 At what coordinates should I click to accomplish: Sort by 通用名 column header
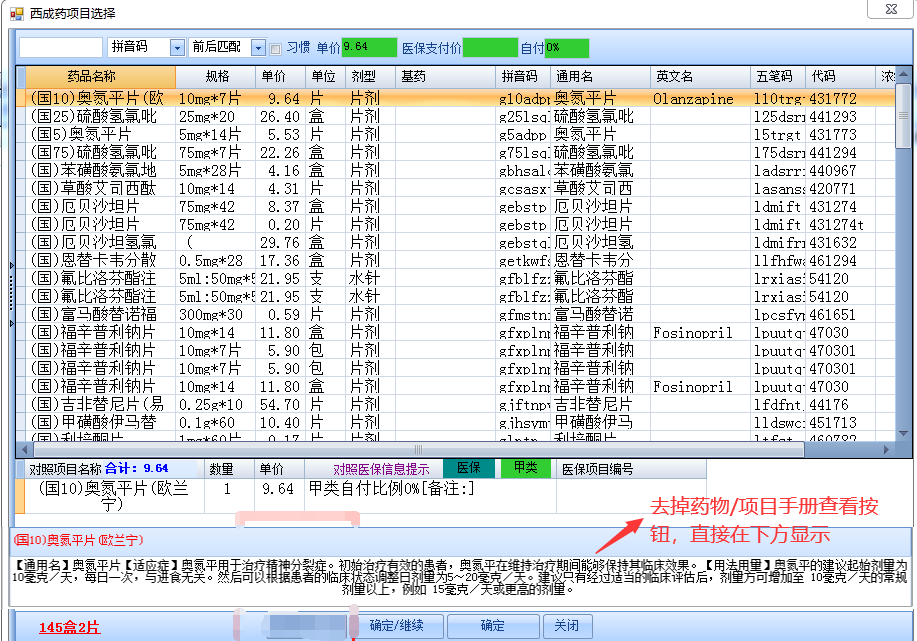pos(600,77)
